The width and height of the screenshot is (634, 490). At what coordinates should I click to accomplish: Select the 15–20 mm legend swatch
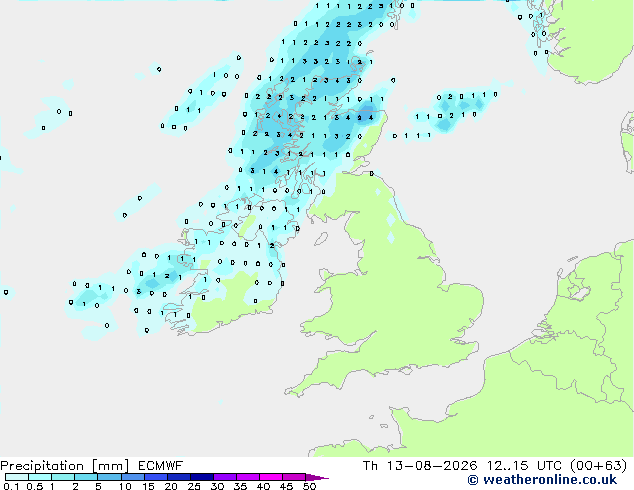click(x=155, y=477)
